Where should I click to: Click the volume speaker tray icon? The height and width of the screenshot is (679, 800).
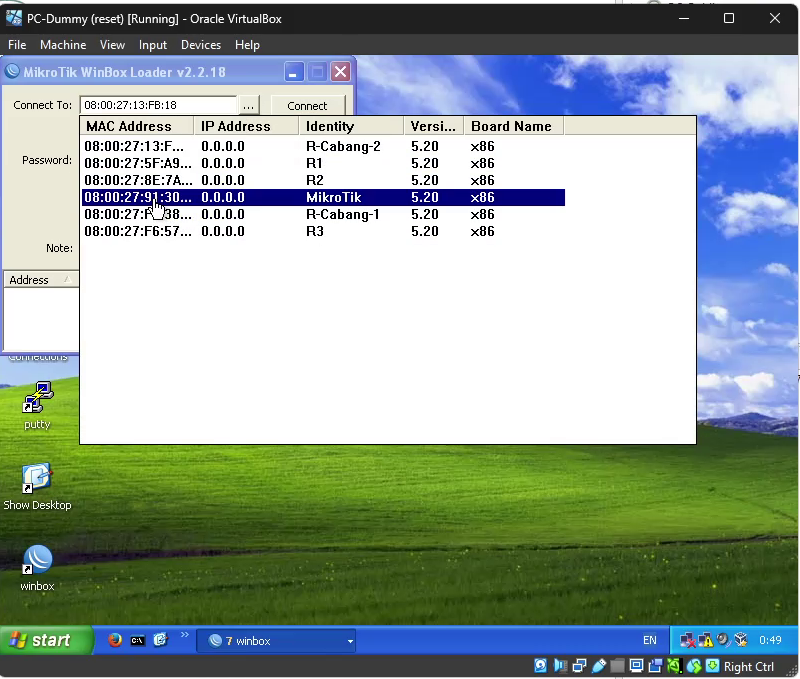[x=723, y=640]
